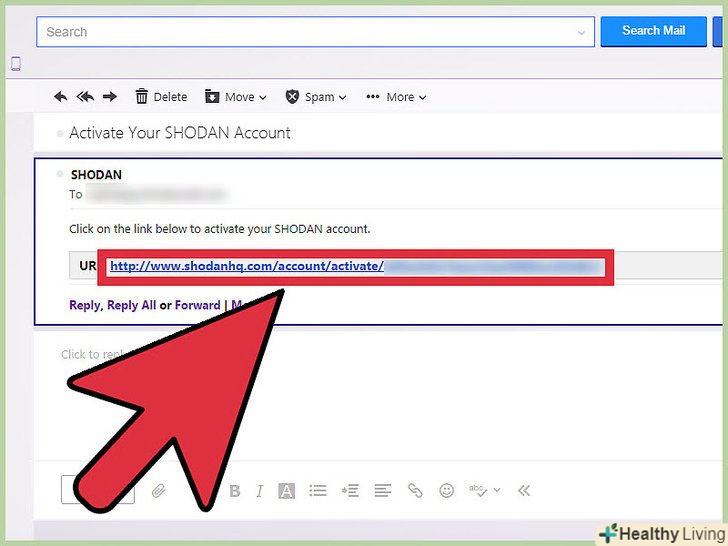The height and width of the screenshot is (546, 728).
Task: Expand the spell check dropdown arrow
Action: pos(497,490)
